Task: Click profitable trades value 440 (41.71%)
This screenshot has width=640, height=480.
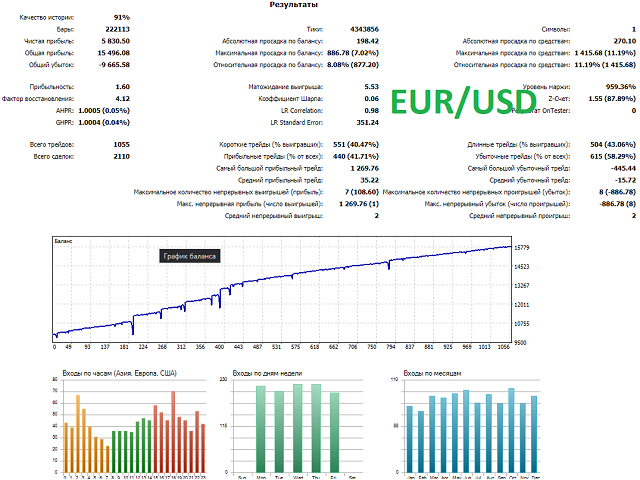Action: coord(356,157)
